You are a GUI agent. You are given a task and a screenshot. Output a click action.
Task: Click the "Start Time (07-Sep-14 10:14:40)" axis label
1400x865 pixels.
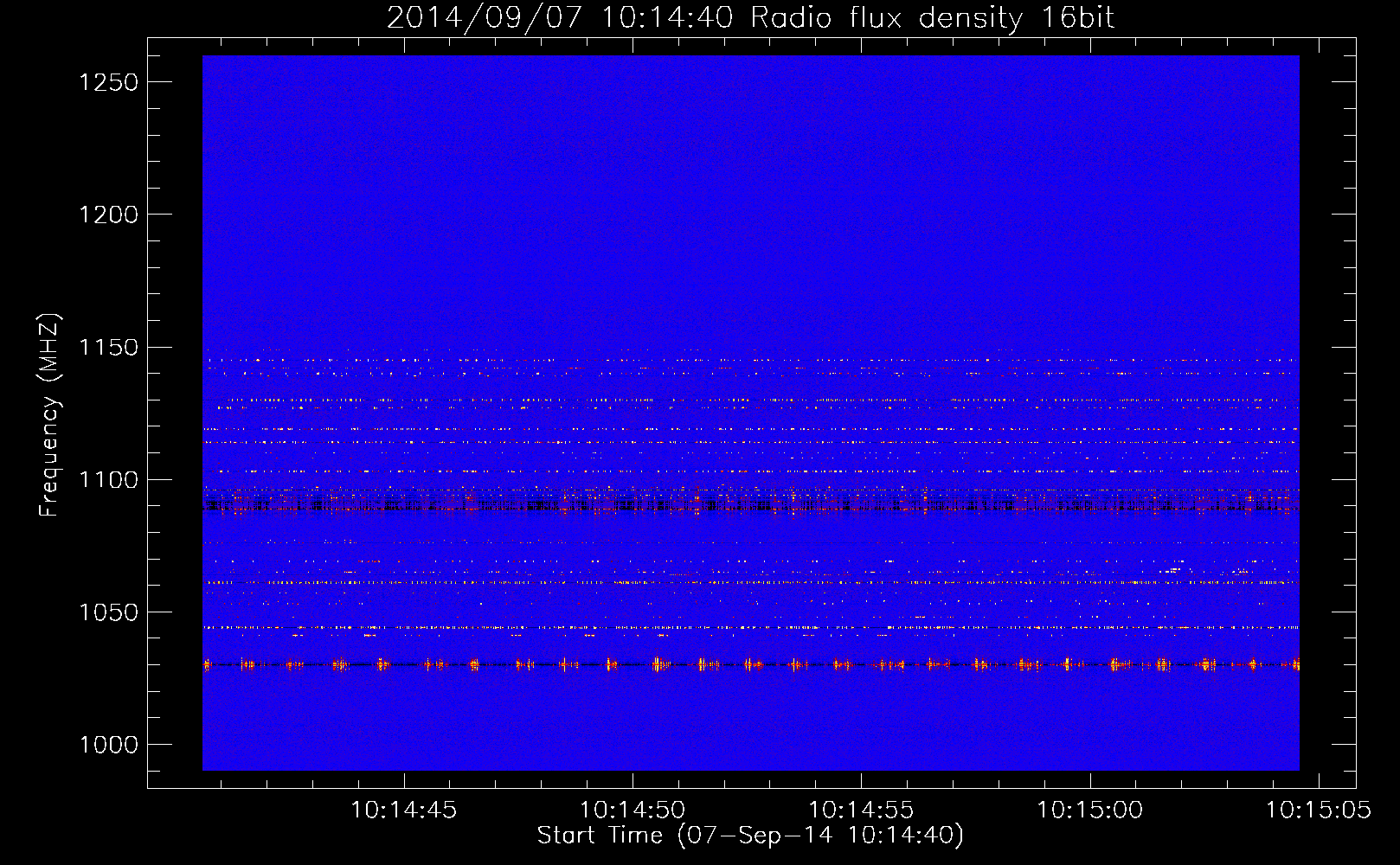pyautogui.click(x=750, y=836)
